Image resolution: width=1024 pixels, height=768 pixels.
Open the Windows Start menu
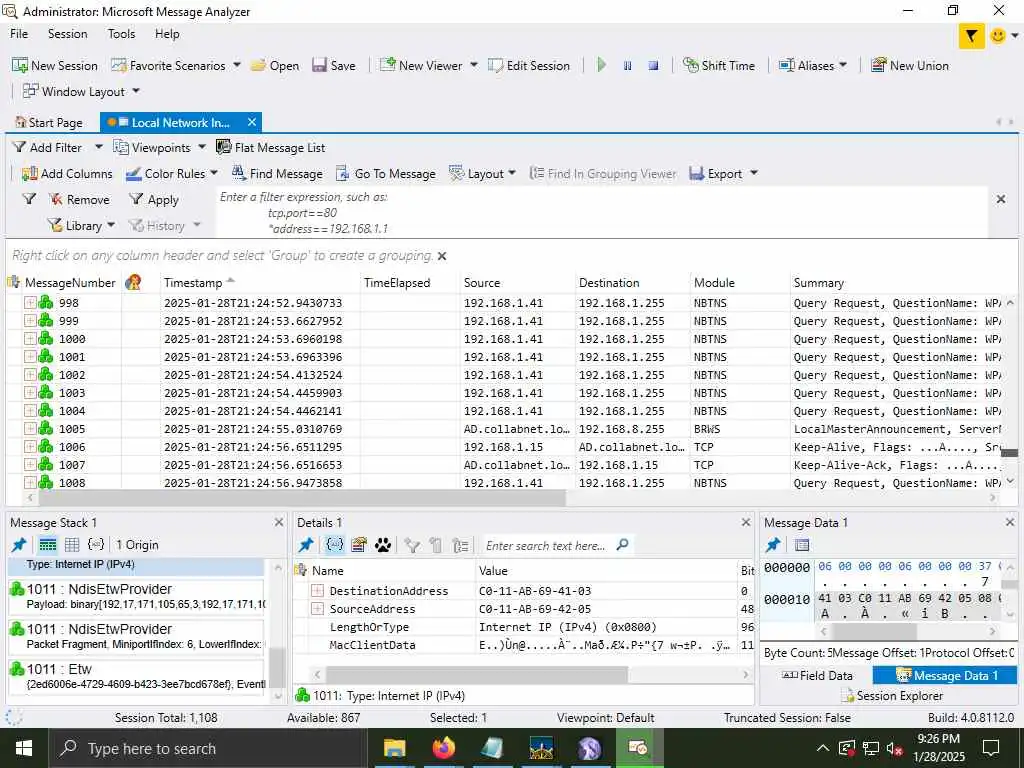point(24,748)
